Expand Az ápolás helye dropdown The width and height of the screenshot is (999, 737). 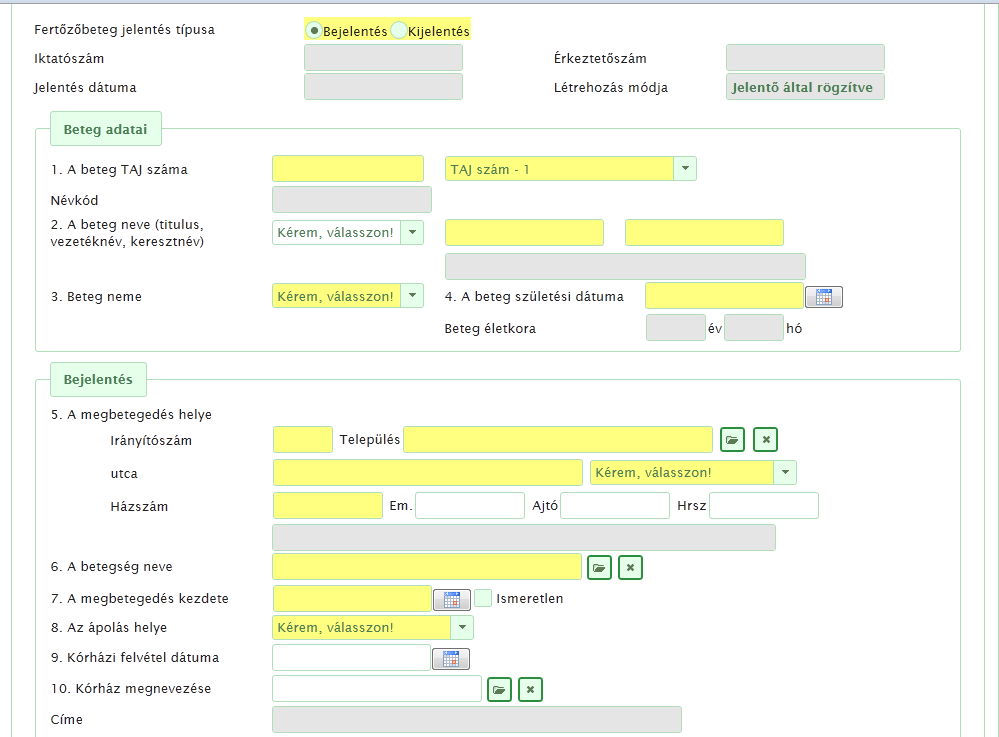coord(462,627)
